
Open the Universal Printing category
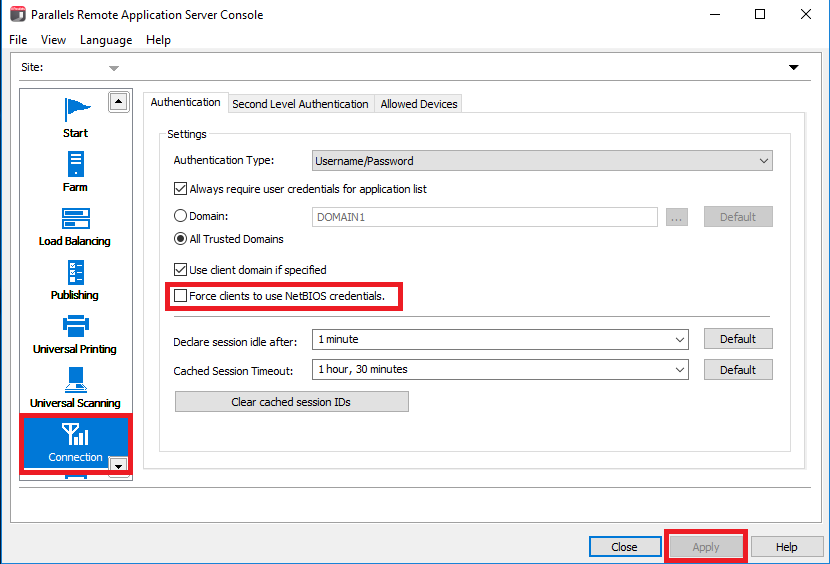tap(75, 335)
